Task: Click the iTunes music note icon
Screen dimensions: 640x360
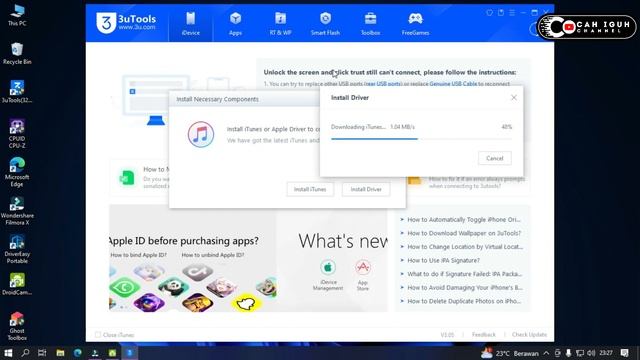Action: tap(201, 134)
